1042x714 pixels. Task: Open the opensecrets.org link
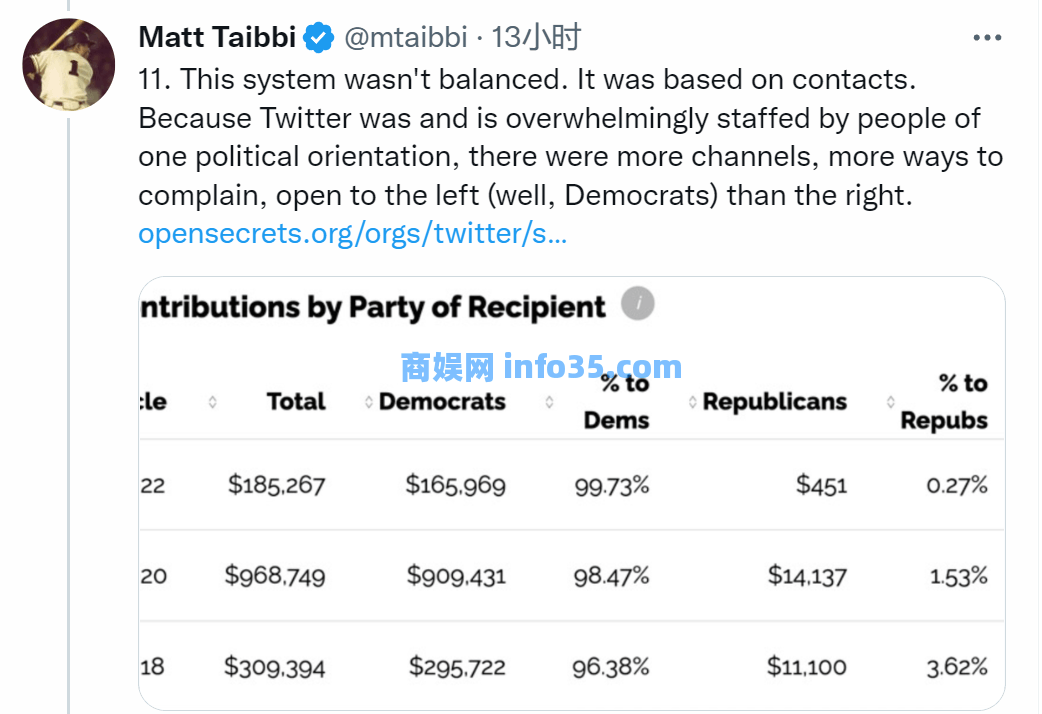(x=352, y=234)
